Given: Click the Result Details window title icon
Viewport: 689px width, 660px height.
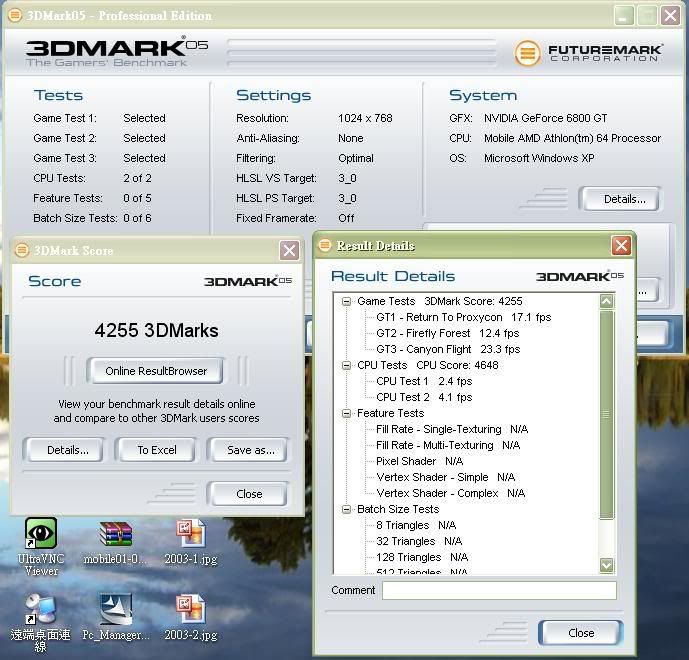Looking at the screenshot, I should tap(325, 245).
